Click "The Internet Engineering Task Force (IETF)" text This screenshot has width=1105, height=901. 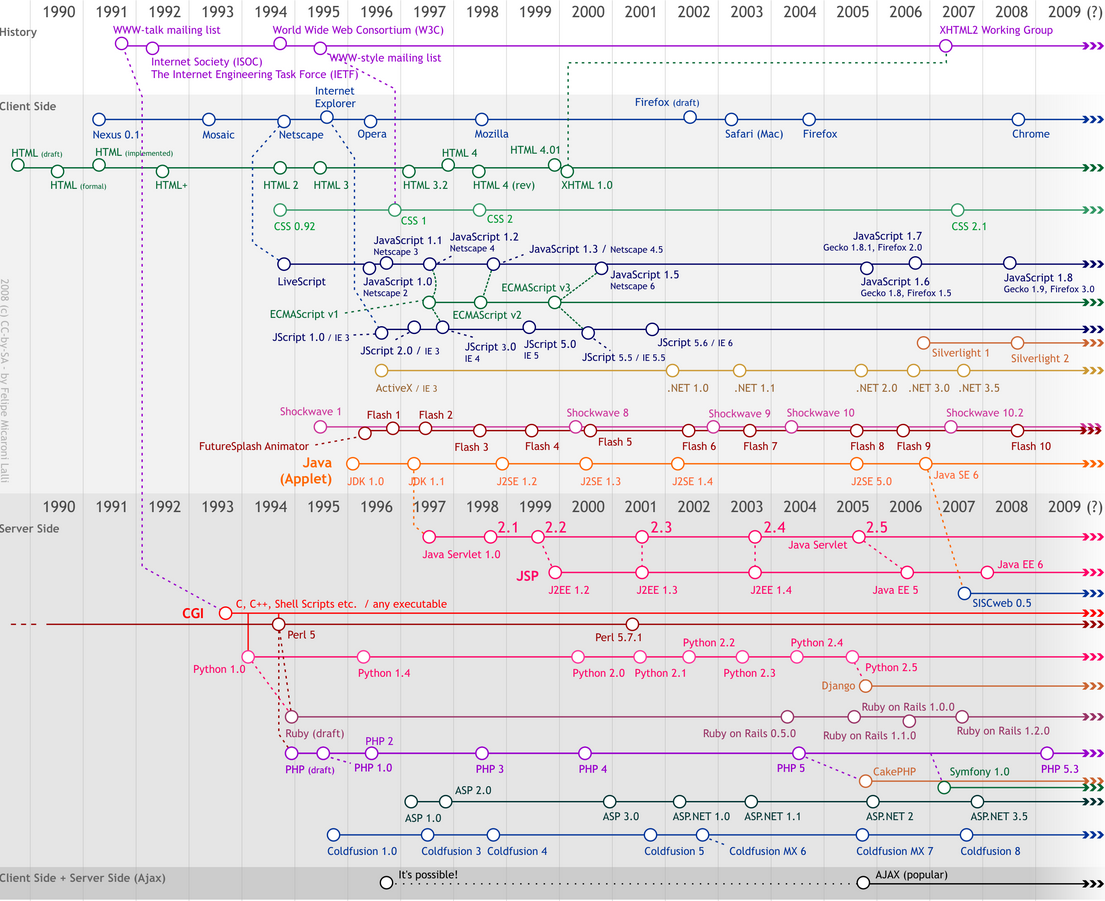(x=254, y=75)
